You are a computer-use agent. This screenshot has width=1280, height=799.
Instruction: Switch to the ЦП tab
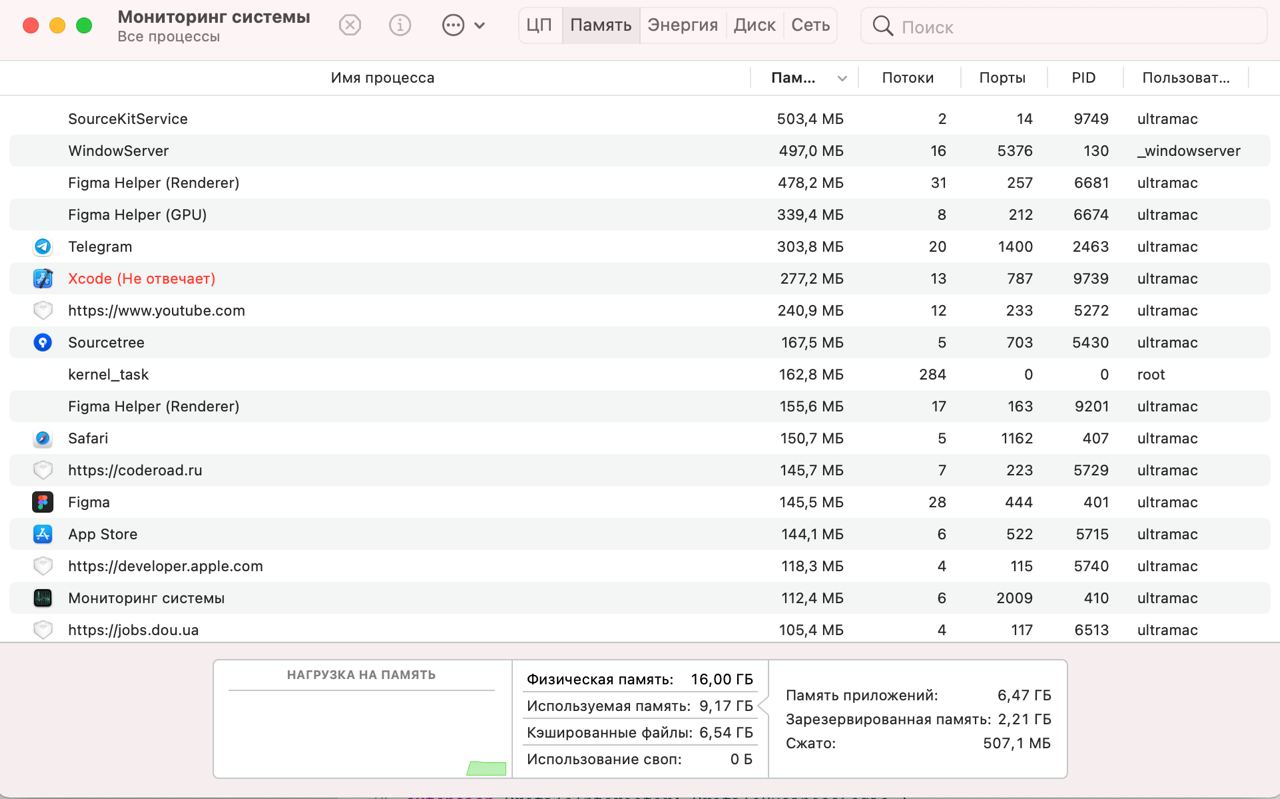point(539,25)
